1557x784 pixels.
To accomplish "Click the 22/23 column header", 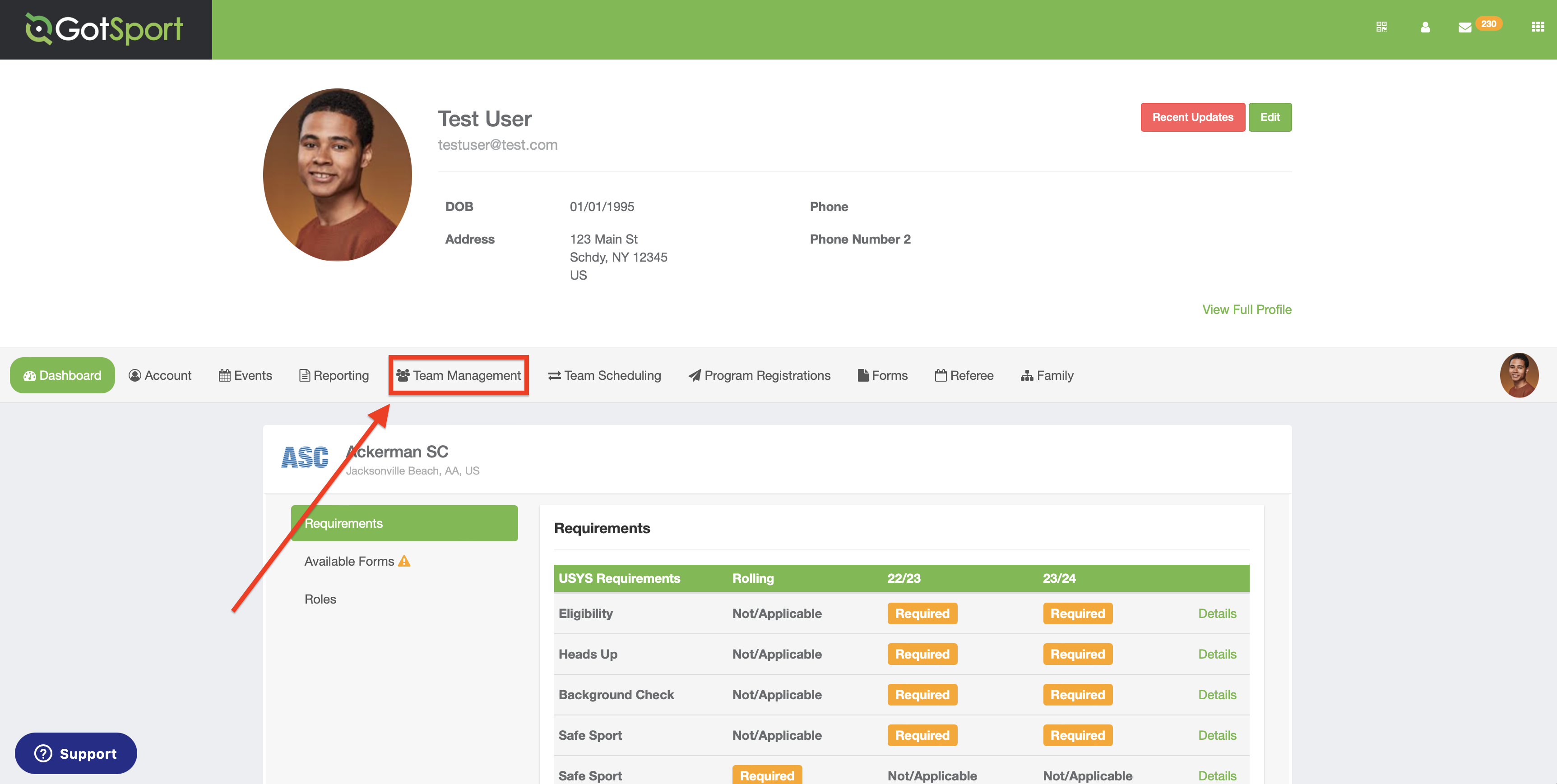I will tap(904, 578).
